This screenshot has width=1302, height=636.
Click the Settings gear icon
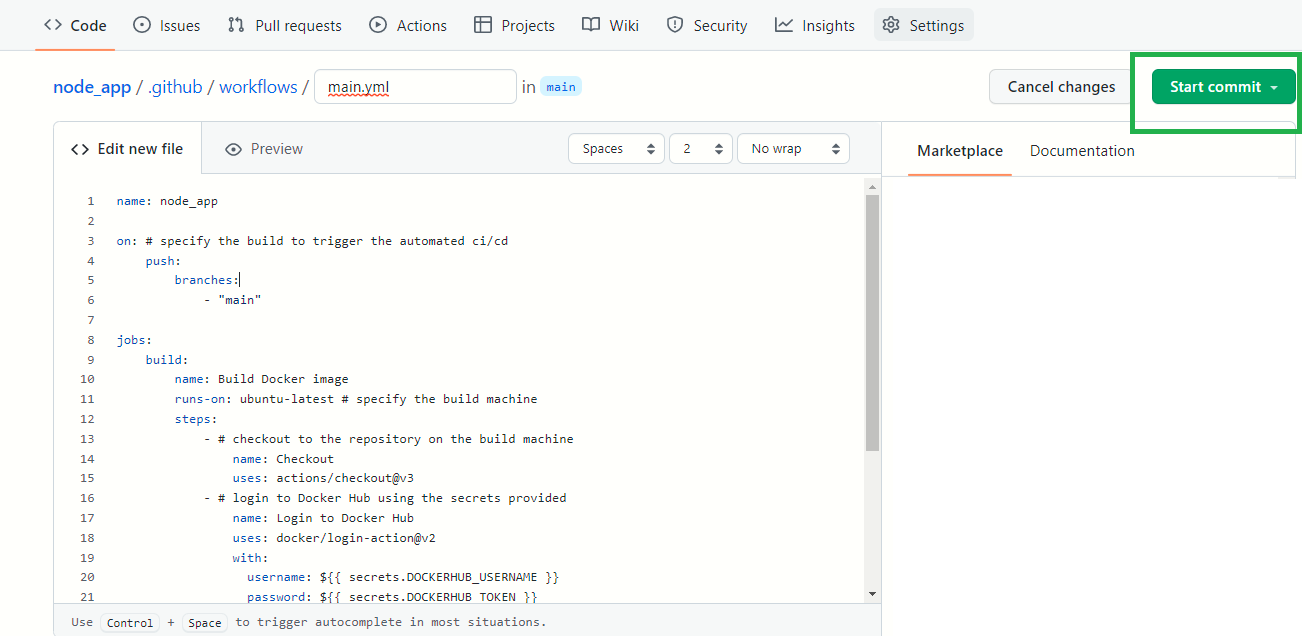coord(891,25)
